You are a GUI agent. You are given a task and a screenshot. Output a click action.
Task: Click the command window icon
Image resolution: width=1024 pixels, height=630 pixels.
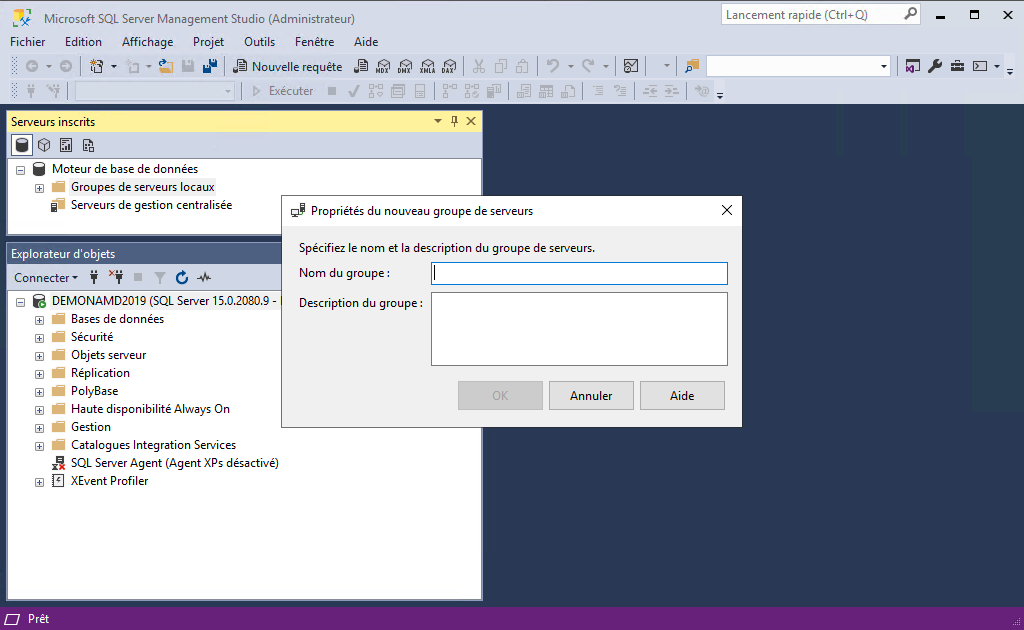click(x=980, y=66)
